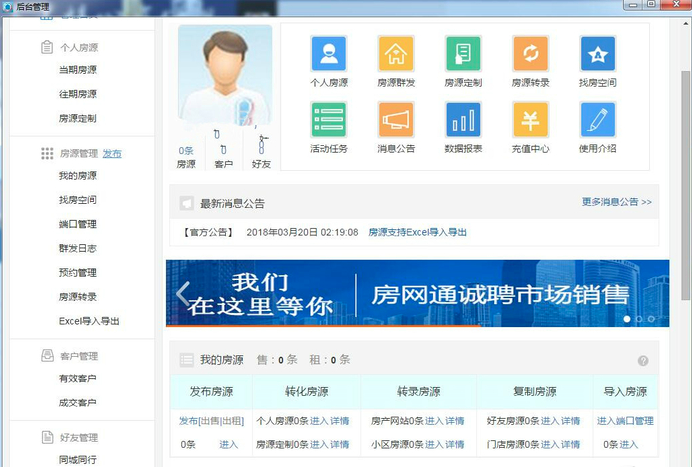Click 进入端口管理 link
Image resolution: width=692 pixels, height=467 pixels.
tap(625, 421)
